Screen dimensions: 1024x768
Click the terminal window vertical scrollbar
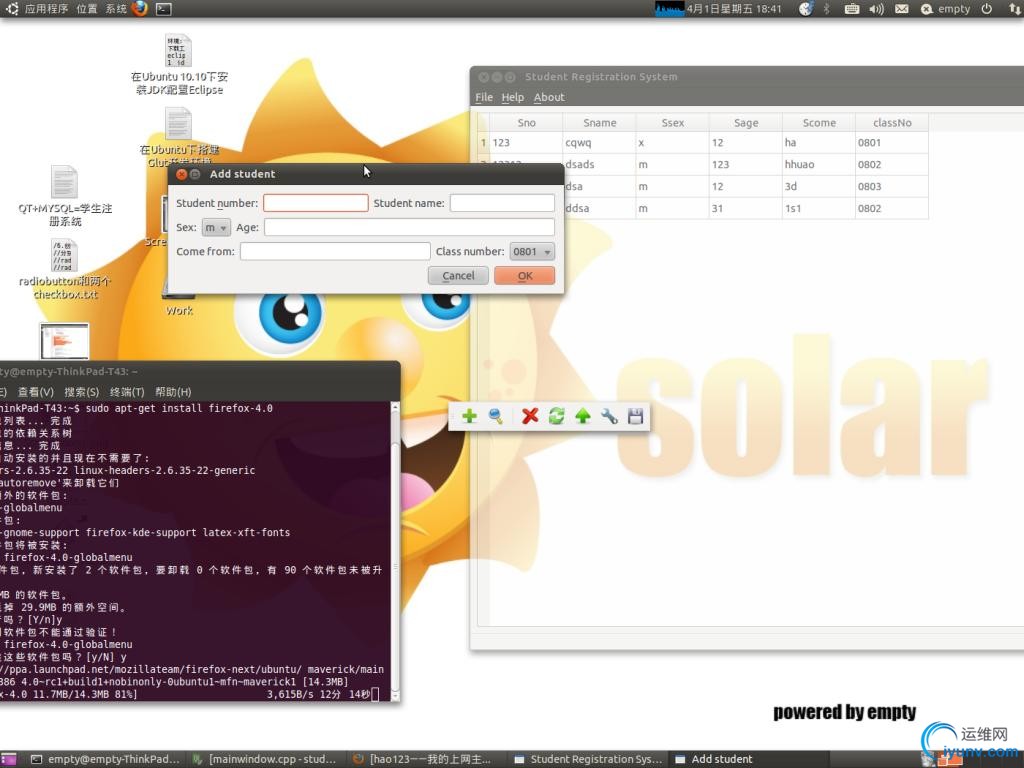point(394,551)
